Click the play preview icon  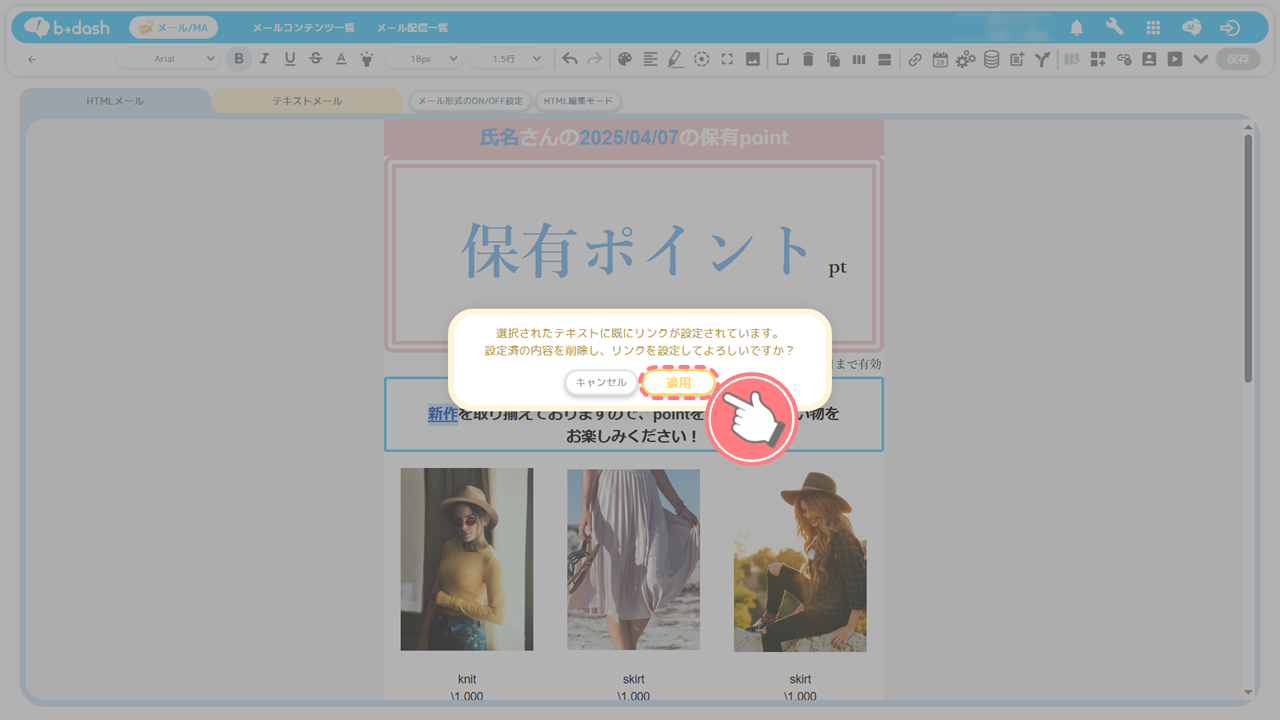[x=1175, y=59]
